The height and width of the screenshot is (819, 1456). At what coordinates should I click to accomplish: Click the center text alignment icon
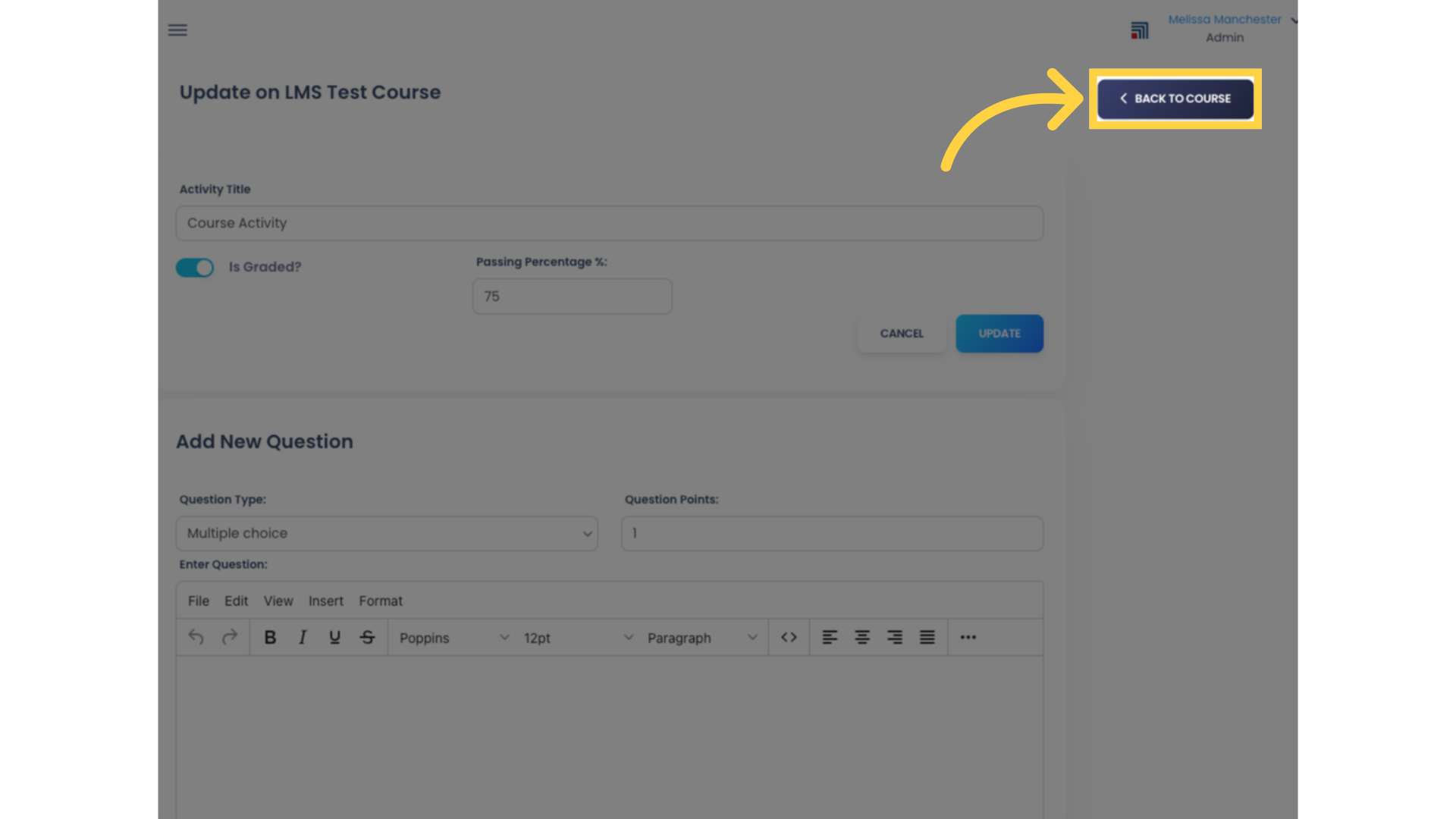pos(862,637)
